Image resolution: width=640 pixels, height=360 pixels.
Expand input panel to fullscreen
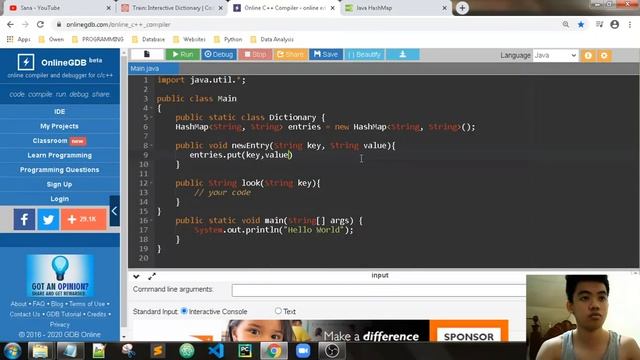tap(152, 276)
